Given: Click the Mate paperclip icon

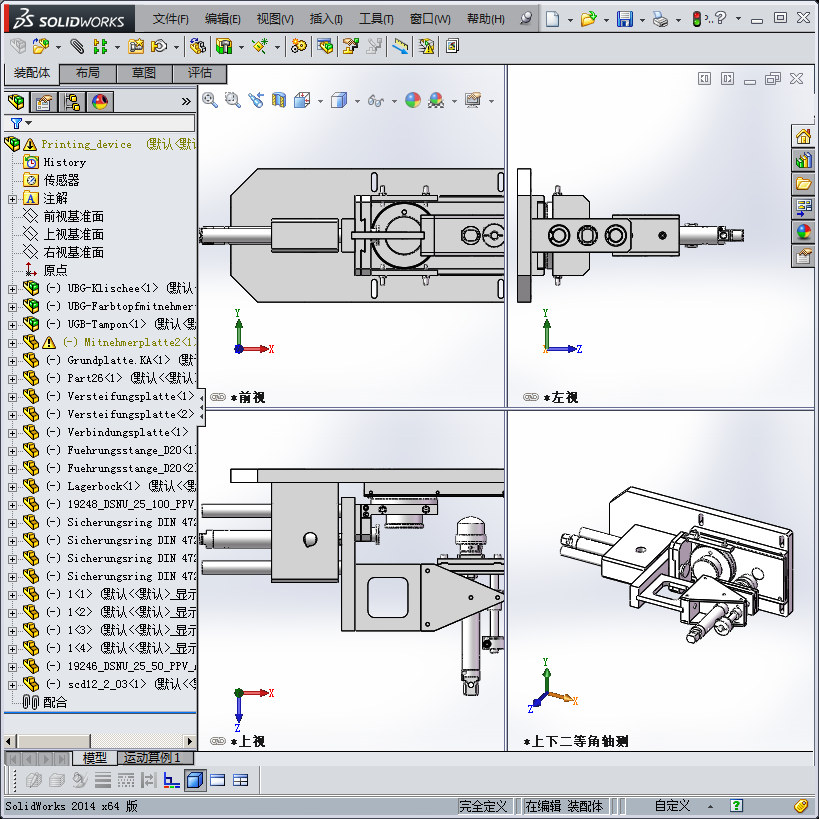Looking at the screenshot, I should click(77, 46).
